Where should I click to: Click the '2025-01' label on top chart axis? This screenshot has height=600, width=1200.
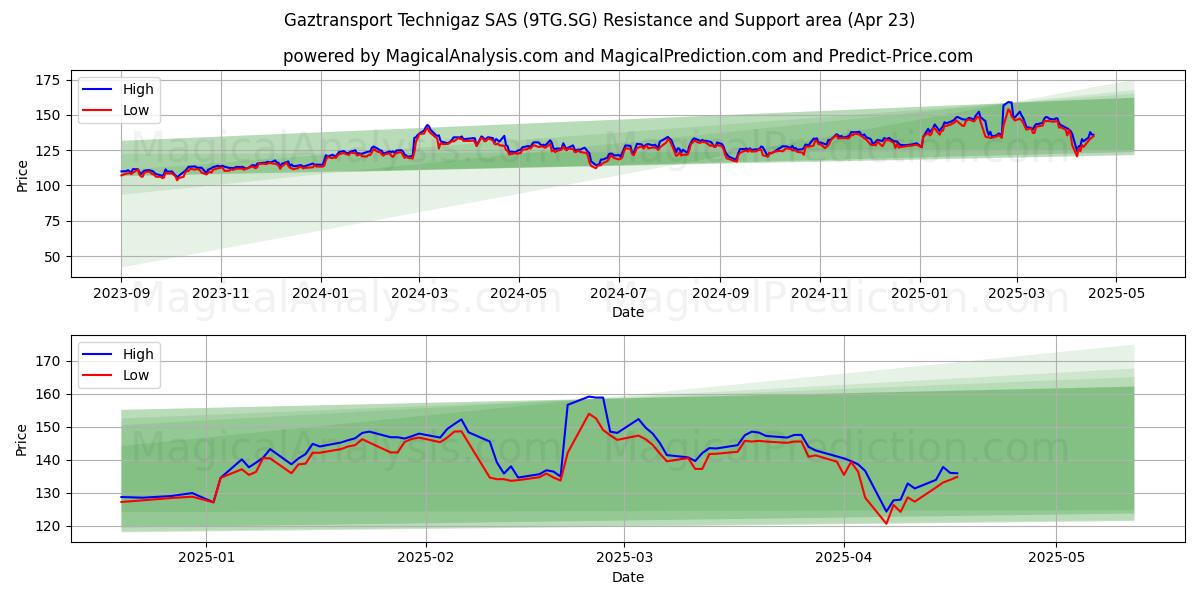[919, 294]
